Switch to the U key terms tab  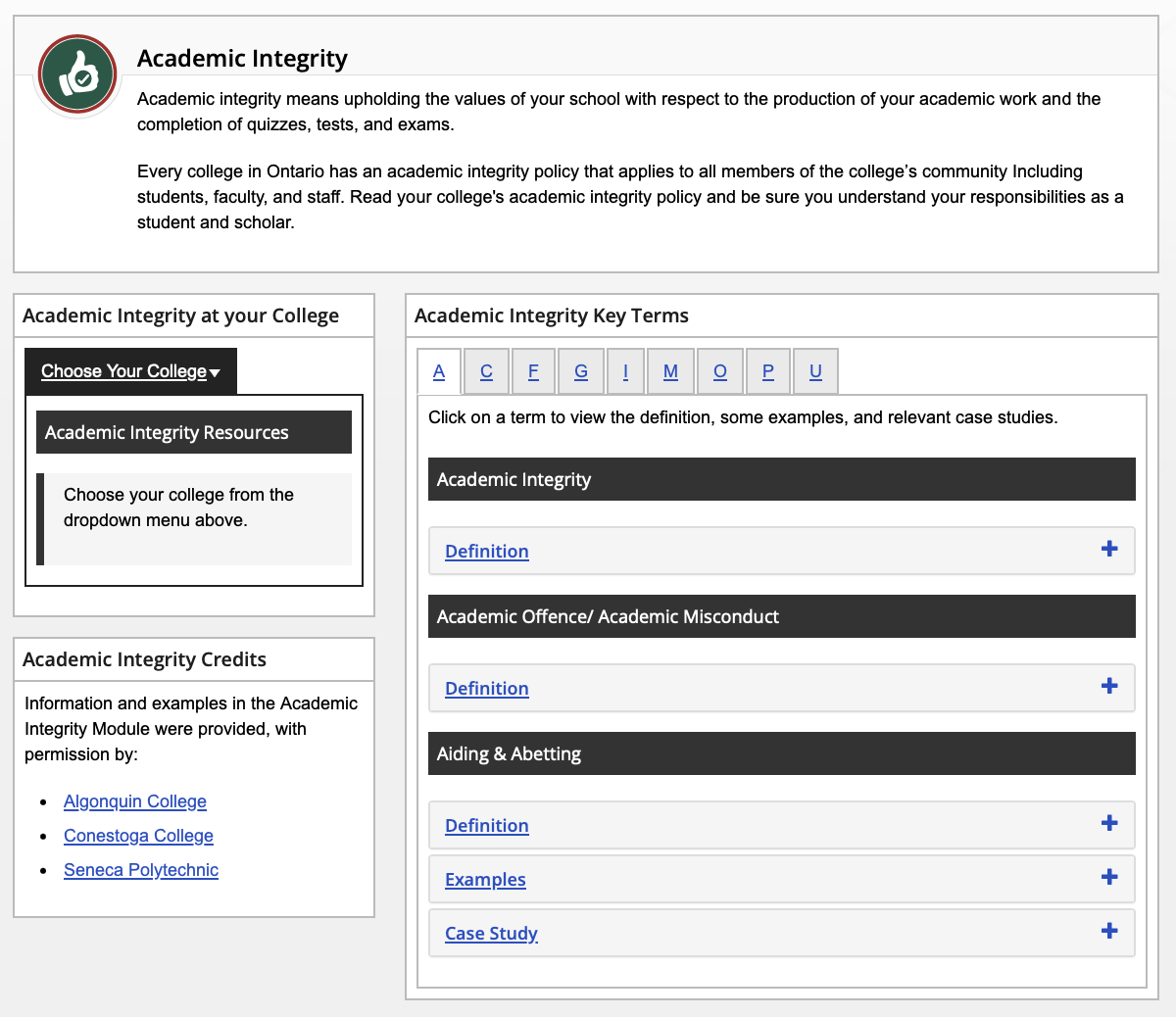pos(815,371)
